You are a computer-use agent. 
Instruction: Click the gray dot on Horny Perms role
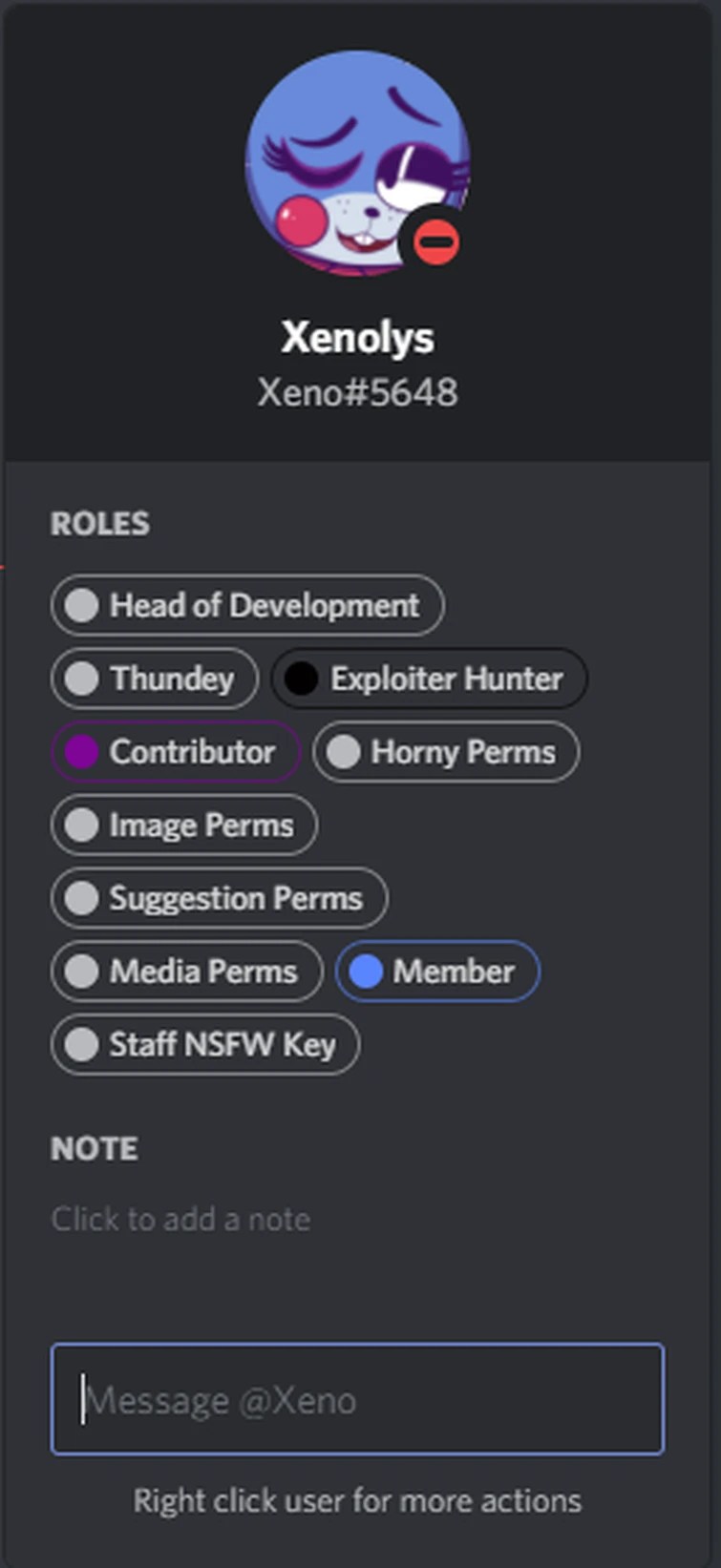pyautogui.click(x=344, y=752)
